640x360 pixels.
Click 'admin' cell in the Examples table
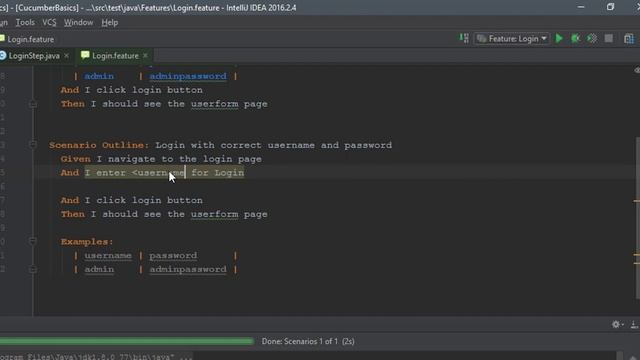(99, 269)
